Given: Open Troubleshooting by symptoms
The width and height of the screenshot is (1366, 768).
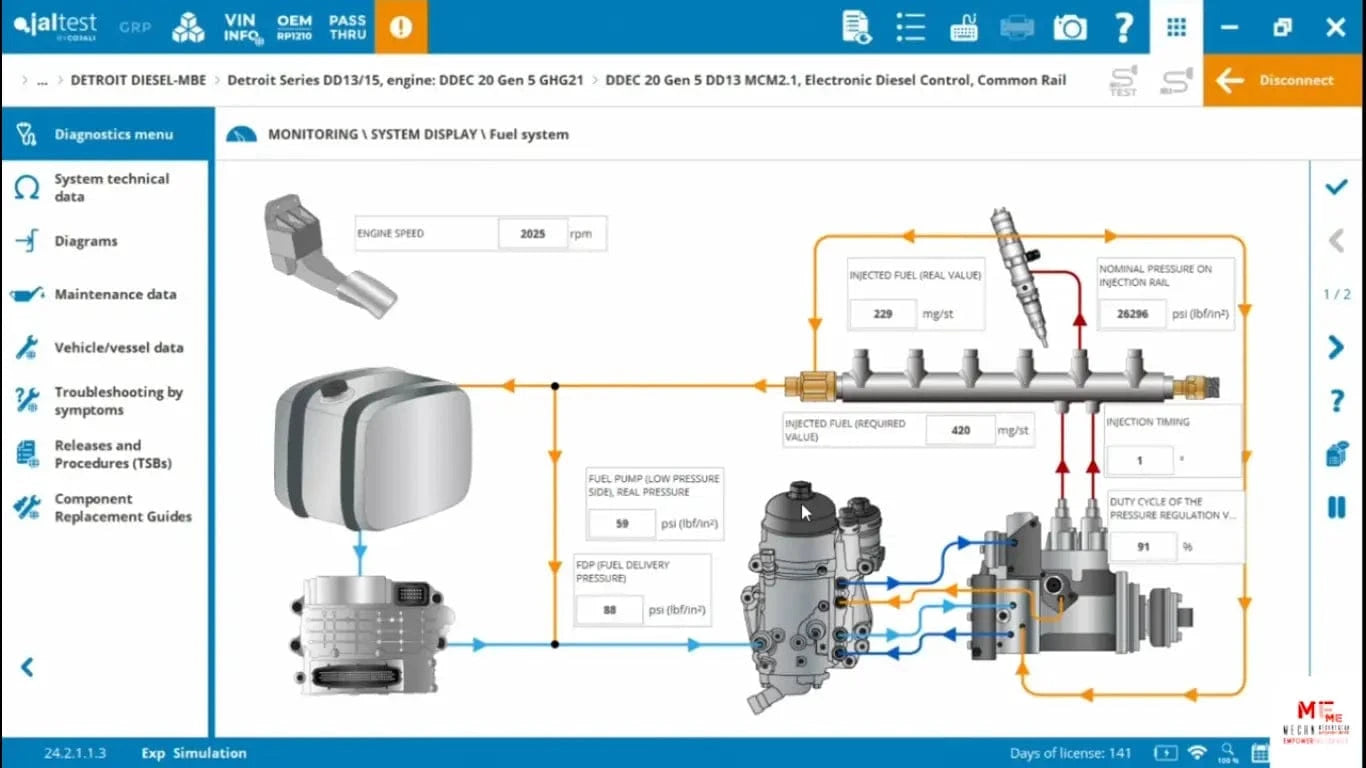Looking at the screenshot, I should (107, 401).
